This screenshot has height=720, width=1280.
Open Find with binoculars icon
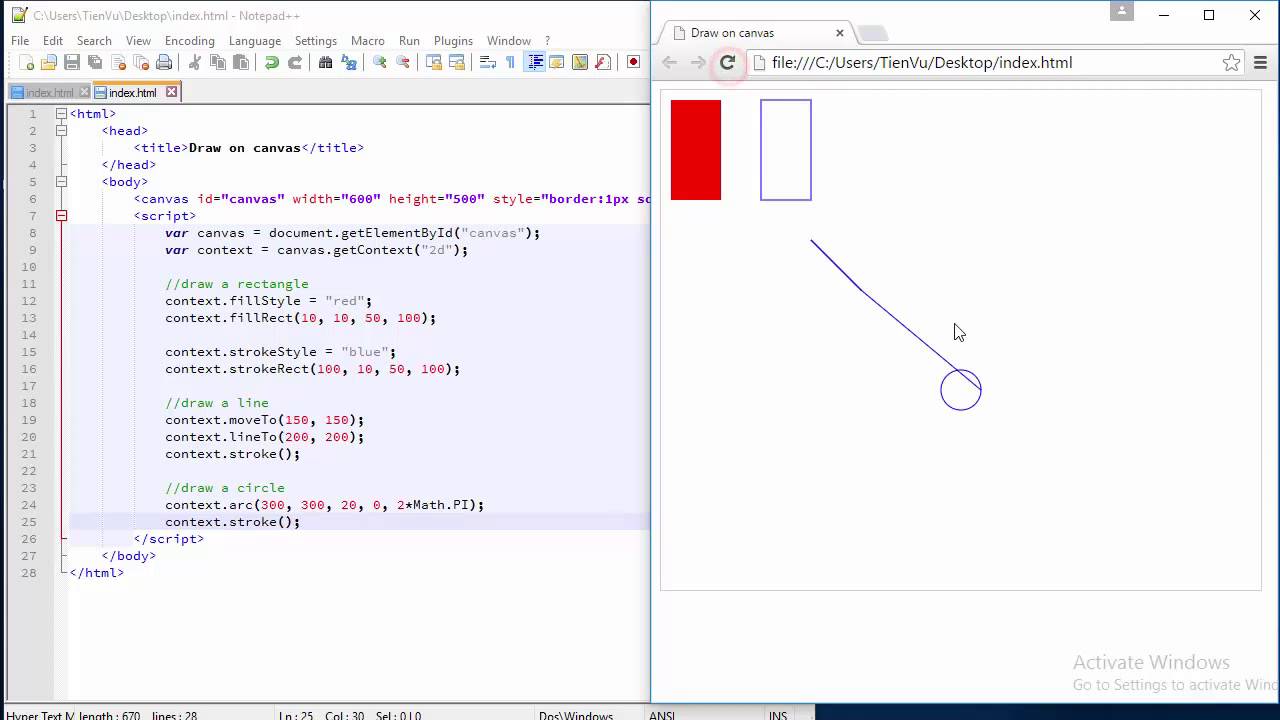click(325, 62)
